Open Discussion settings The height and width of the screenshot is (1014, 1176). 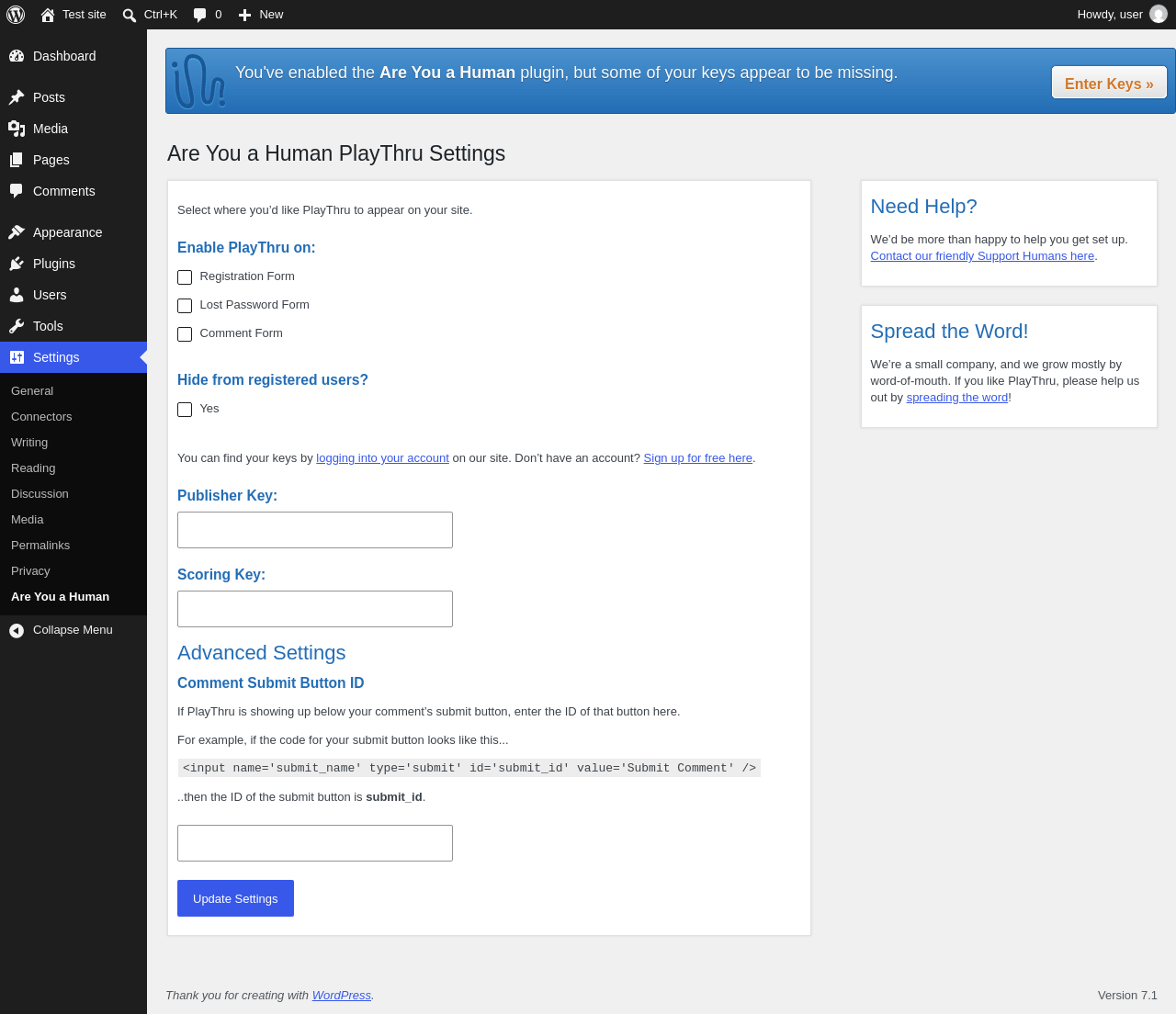(x=40, y=494)
